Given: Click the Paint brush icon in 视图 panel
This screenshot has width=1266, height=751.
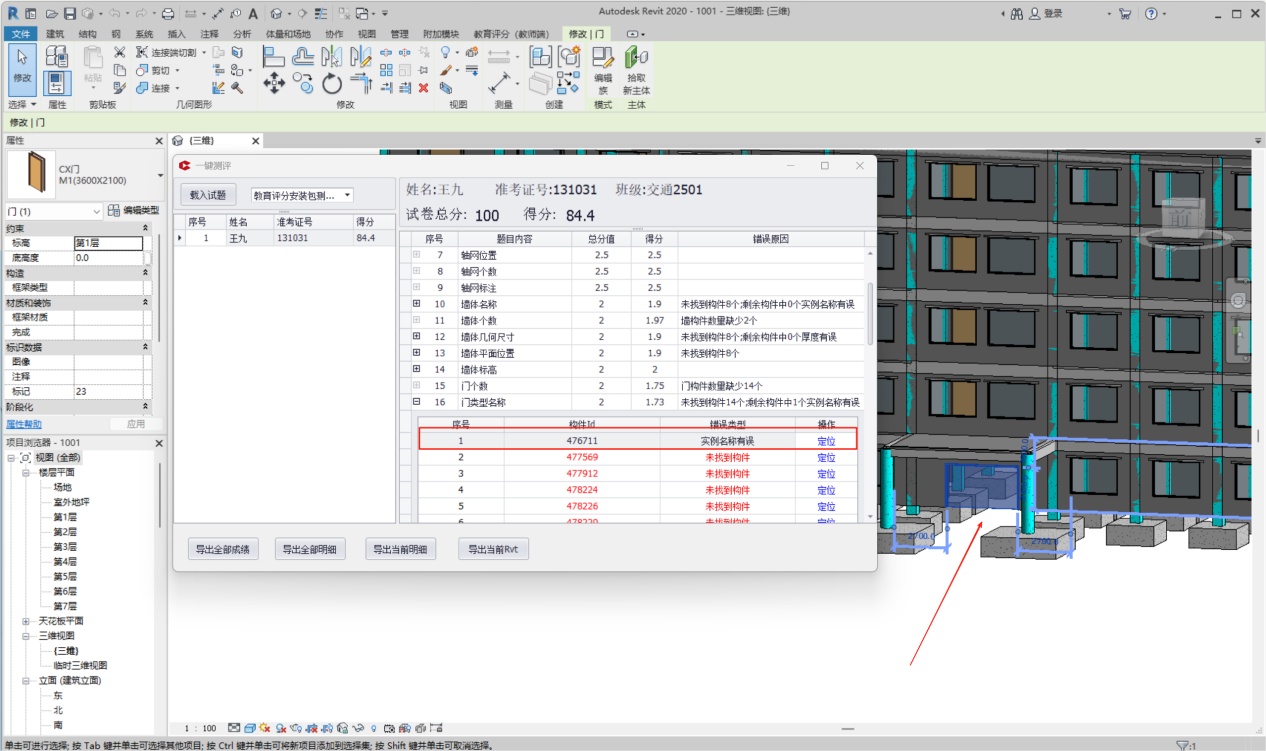Looking at the screenshot, I should pos(446,70).
